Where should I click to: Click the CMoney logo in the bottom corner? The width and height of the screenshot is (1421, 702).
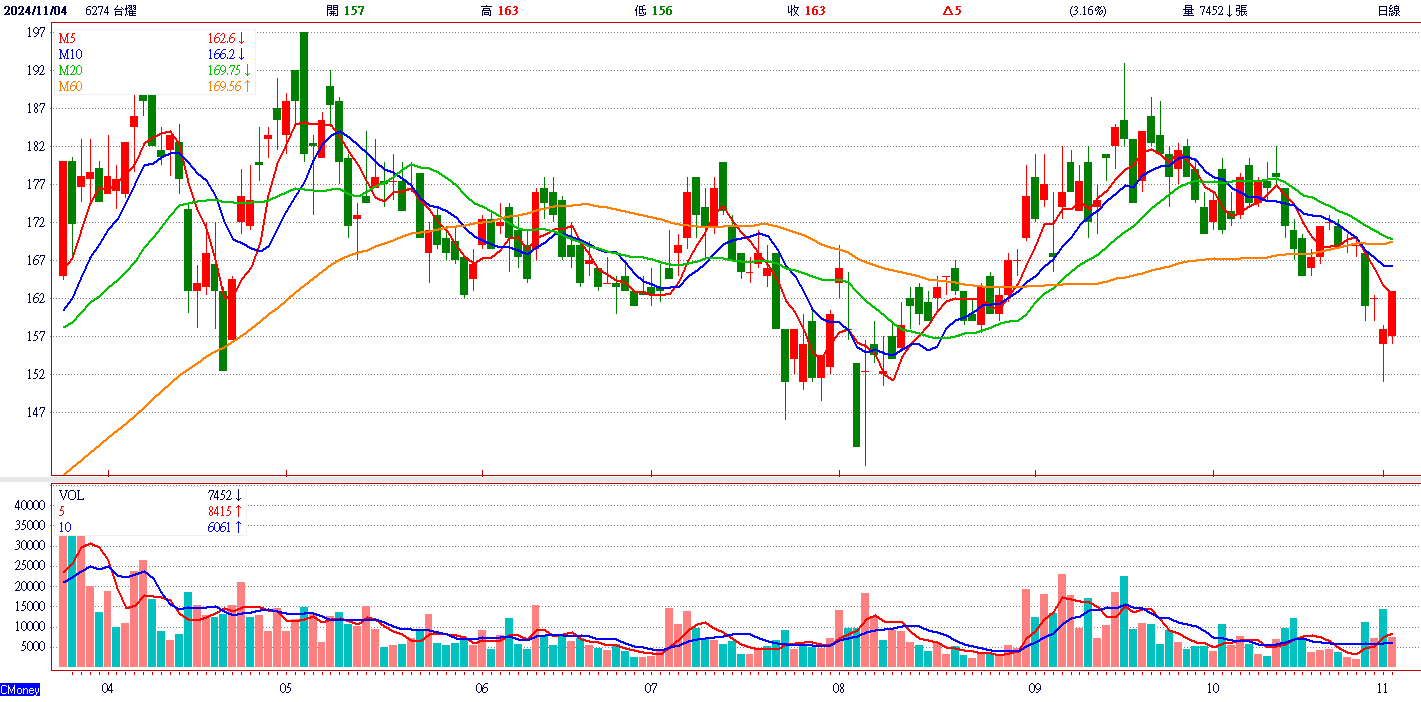[x=21, y=690]
